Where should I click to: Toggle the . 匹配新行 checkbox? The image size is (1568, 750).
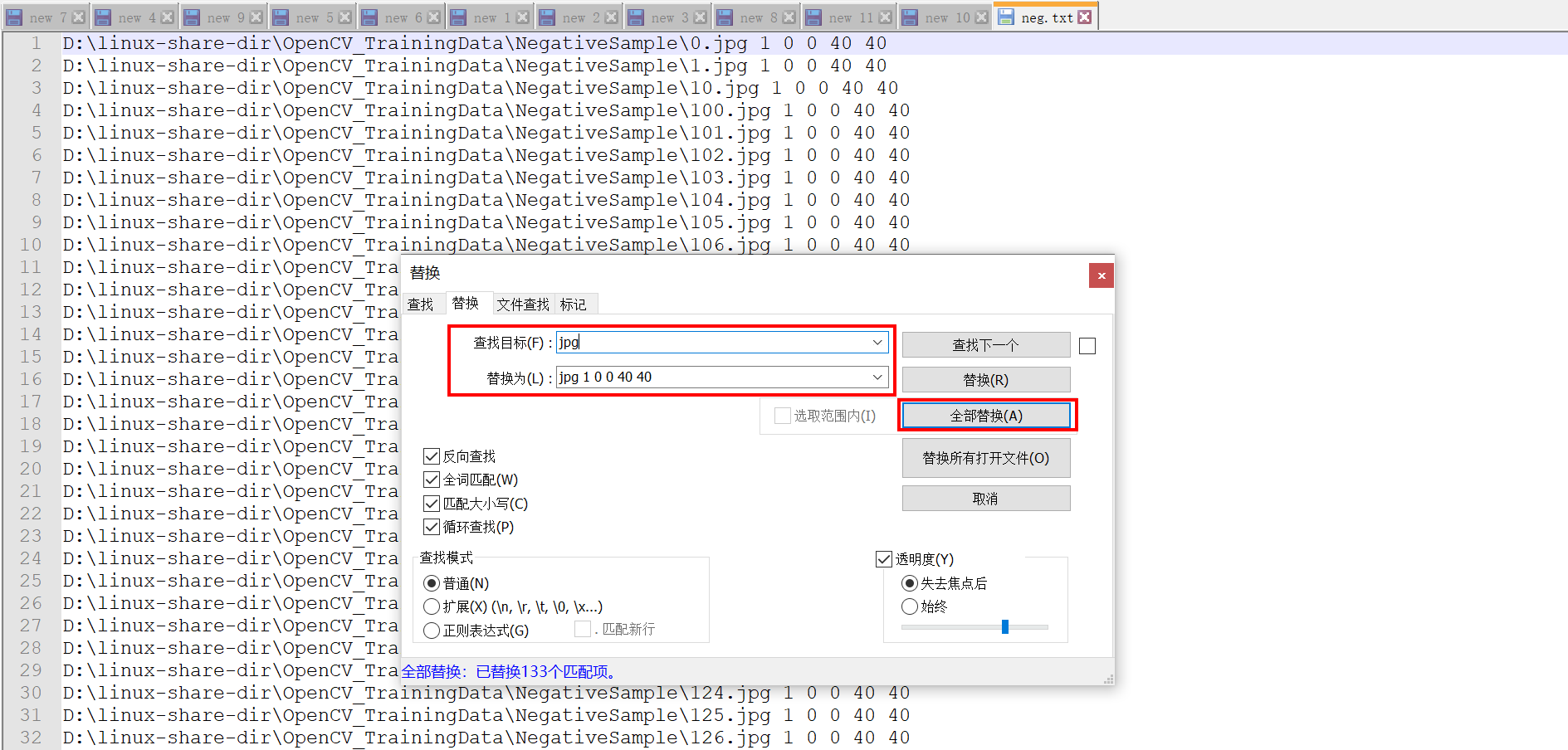583,629
